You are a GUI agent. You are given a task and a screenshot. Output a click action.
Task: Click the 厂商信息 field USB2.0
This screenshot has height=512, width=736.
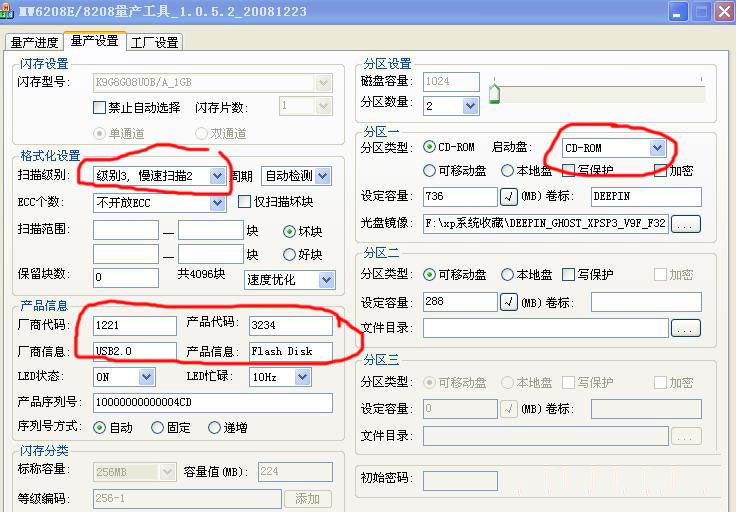(x=135, y=352)
